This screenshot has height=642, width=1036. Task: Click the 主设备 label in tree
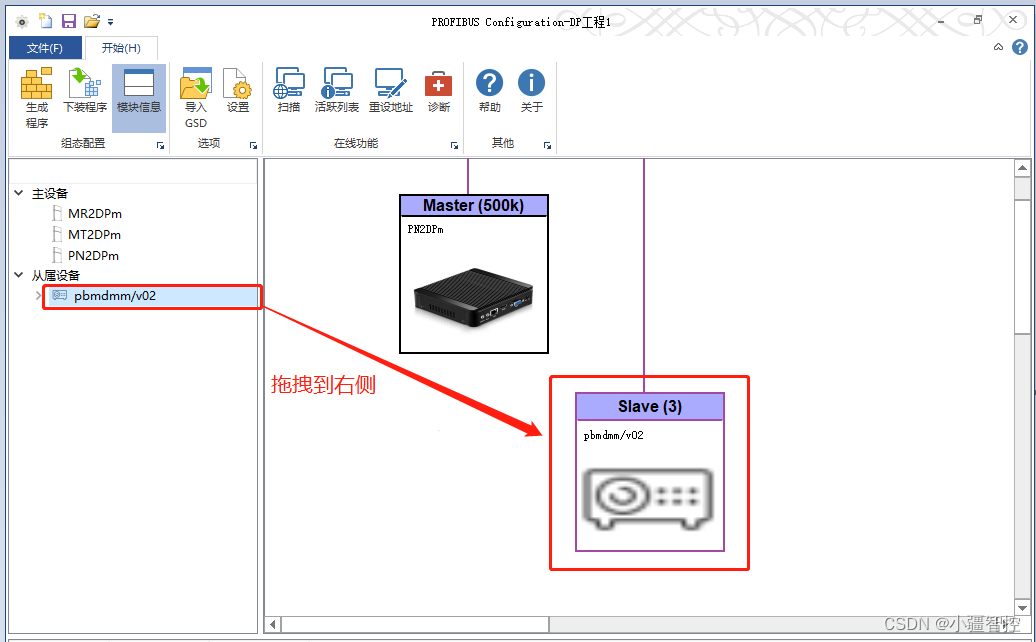pos(50,194)
